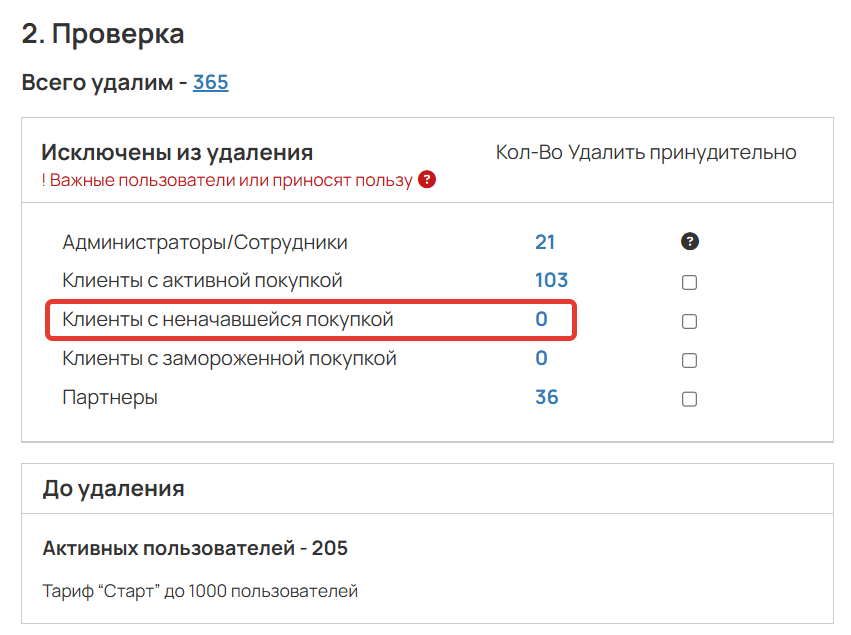This screenshot has height=635, width=851.
Task: Open the 2. Проверка section heading
Action: click(103, 32)
